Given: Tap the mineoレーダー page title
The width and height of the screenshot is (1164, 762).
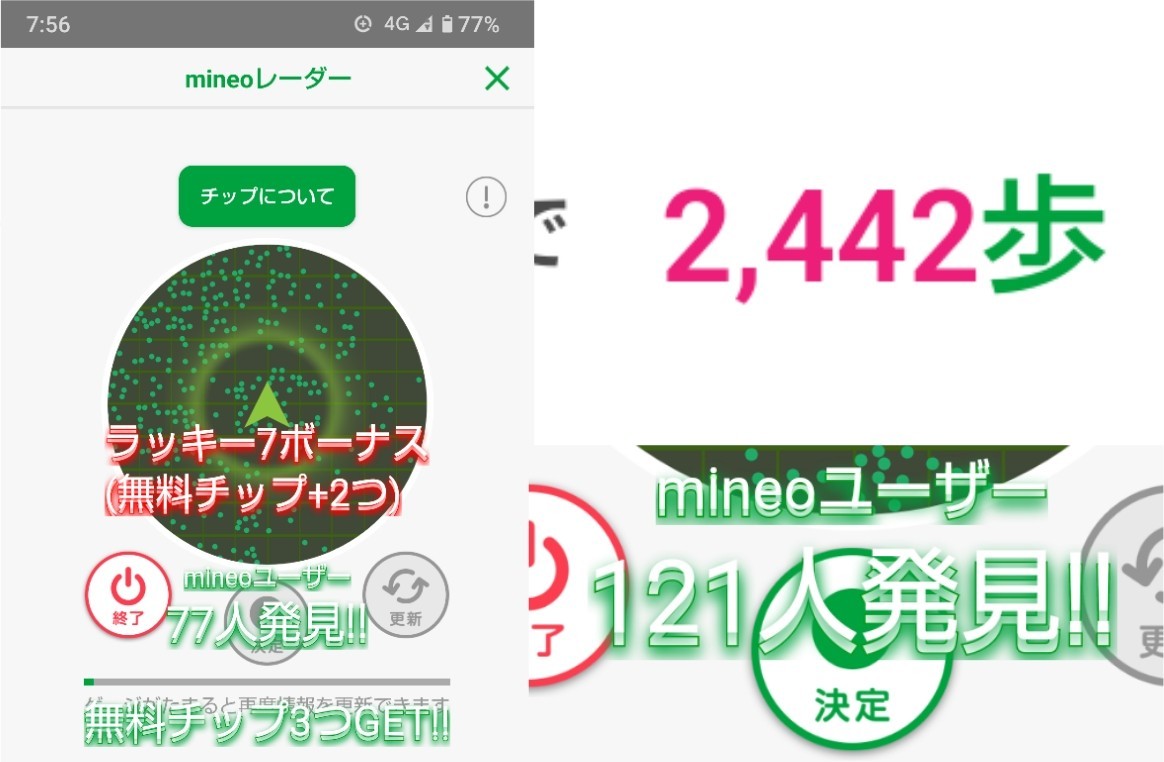Looking at the screenshot, I should pos(268,79).
